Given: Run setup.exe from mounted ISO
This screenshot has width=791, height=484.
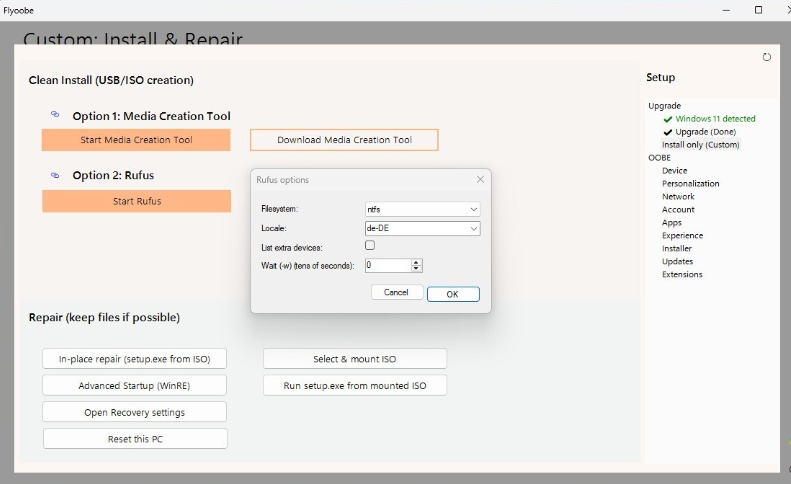Looking at the screenshot, I should (x=355, y=386).
